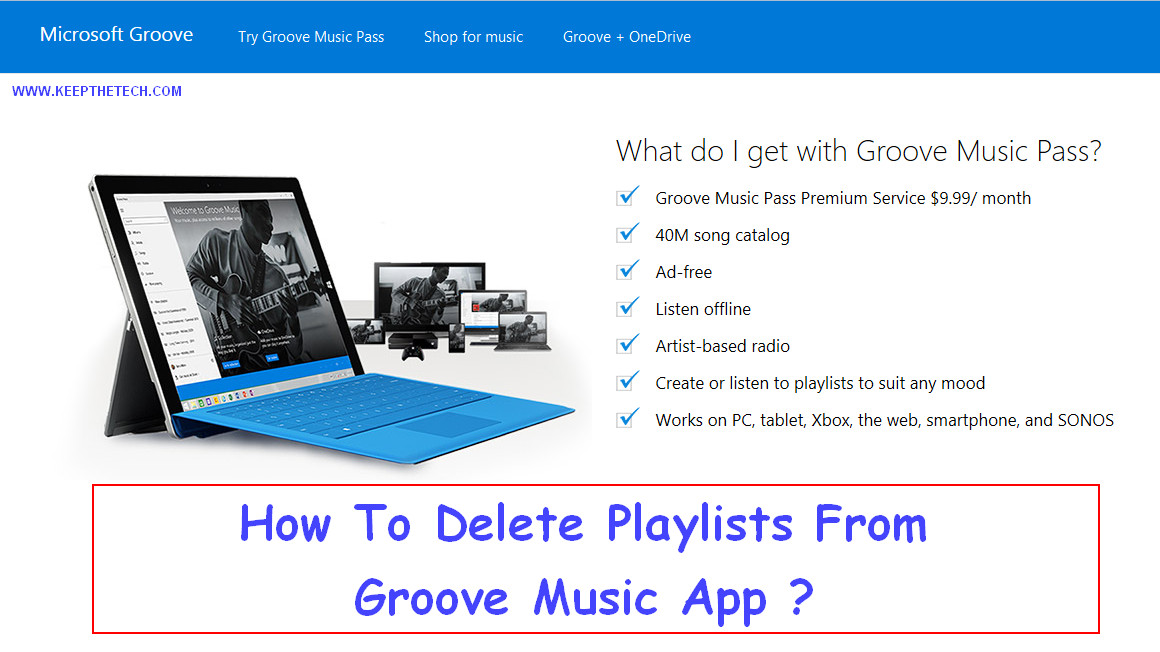Click the text 40M song catalog
This screenshot has height=652, width=1160.
pos(722,235)
